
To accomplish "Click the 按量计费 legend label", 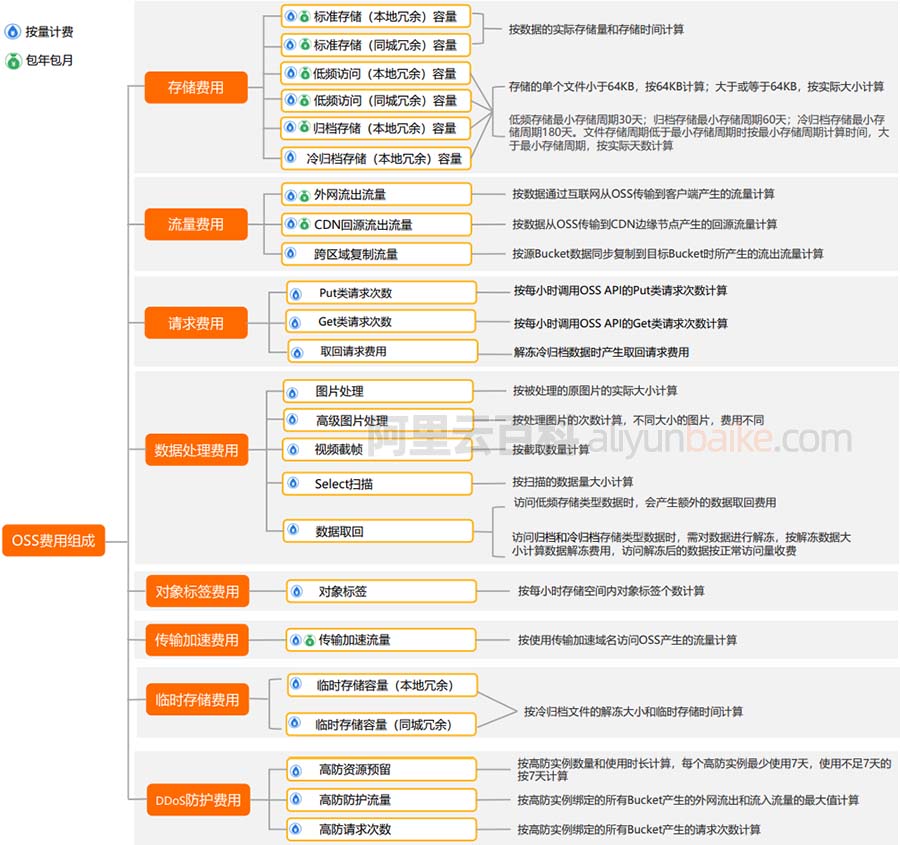I will (49, 32).
